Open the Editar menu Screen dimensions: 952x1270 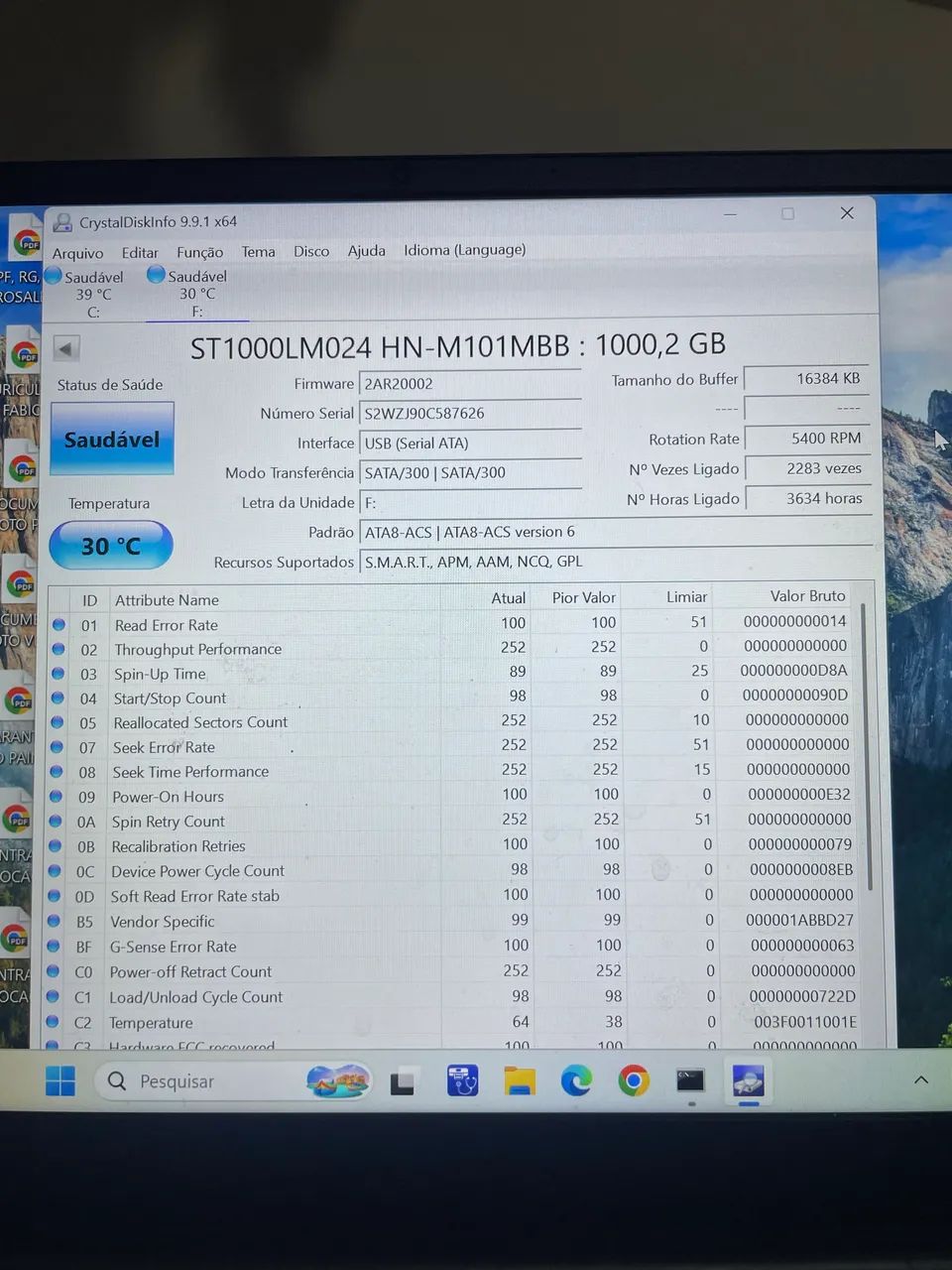(140, 253)
